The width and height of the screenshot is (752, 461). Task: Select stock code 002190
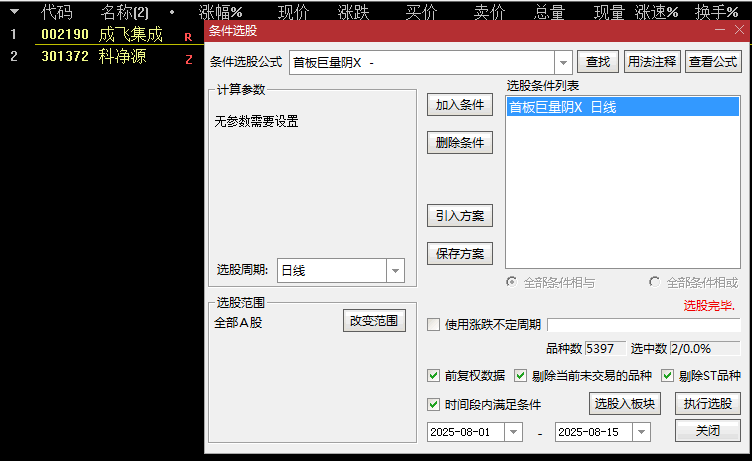(x=65, y=35)
